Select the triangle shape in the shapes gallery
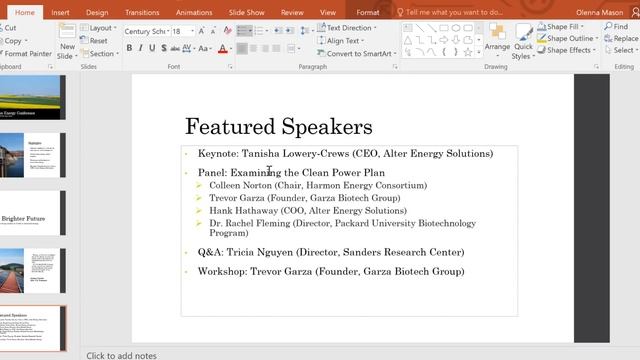This screenshot has width=640, height=360. click(408, 40)
